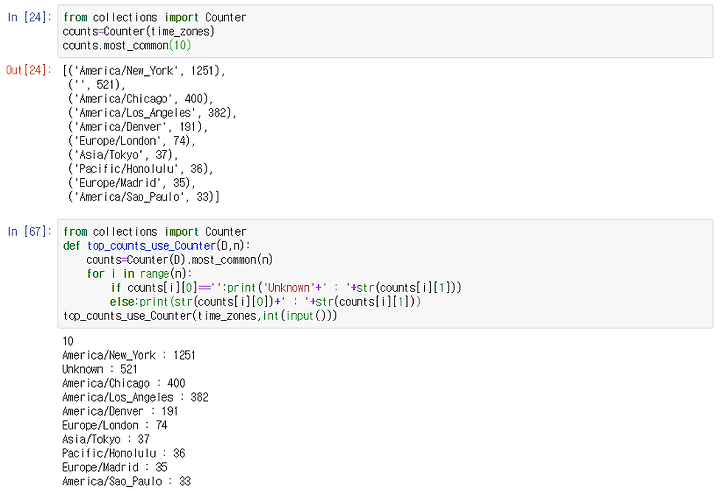Select the In [67] cell prompt
This screenshot has height=492, width=720.
click(30, 232)
